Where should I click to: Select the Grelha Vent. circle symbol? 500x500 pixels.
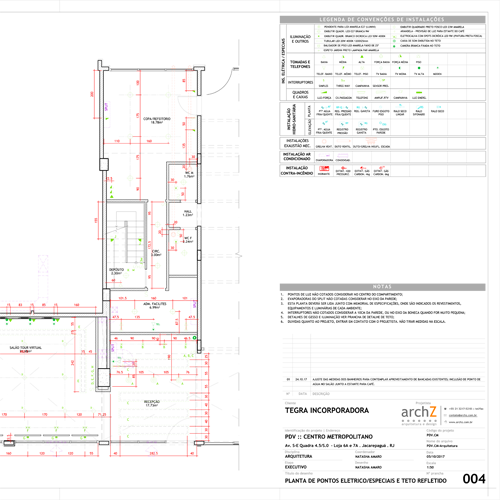[324, 142]
